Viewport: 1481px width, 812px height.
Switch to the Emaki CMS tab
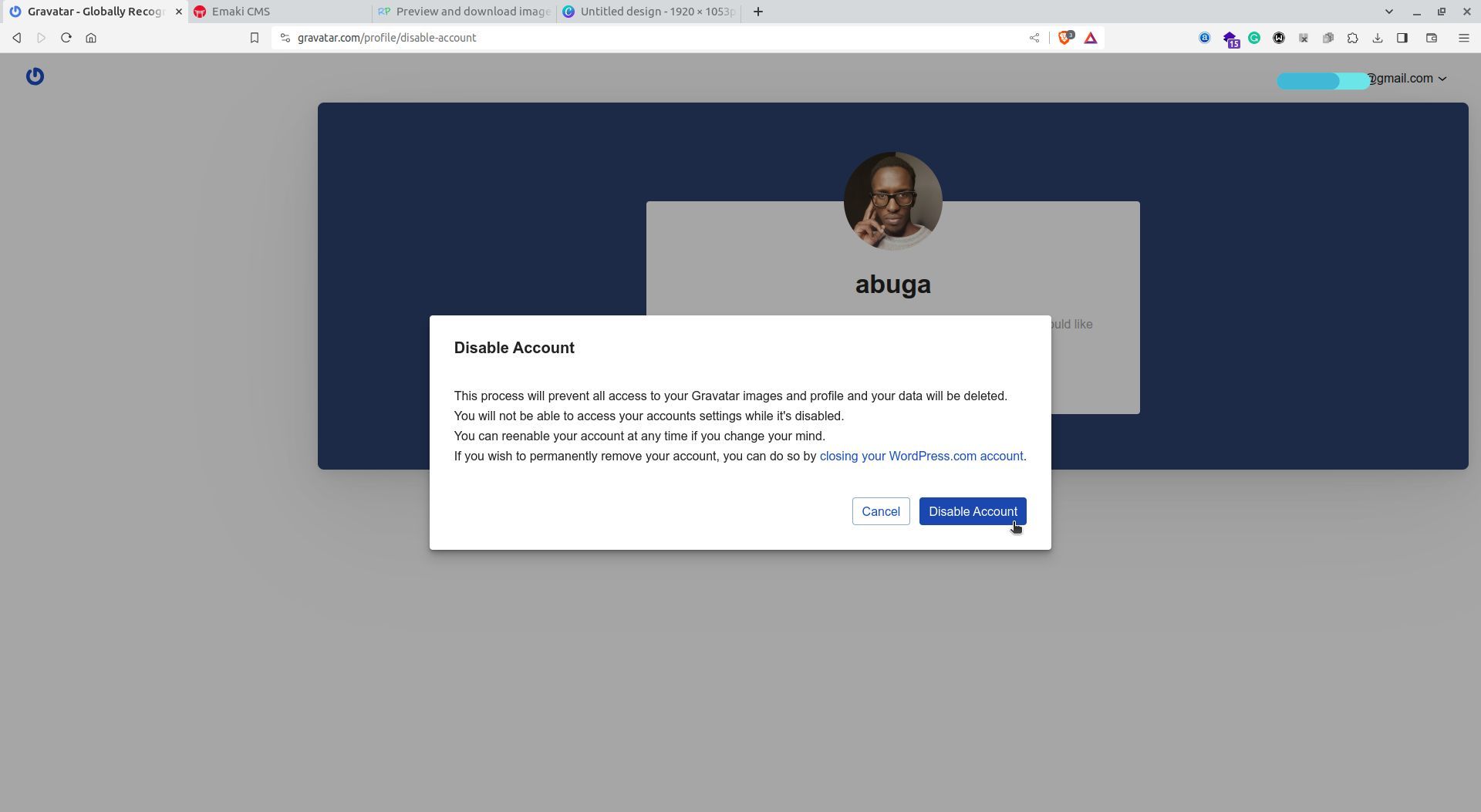[241, 12]
